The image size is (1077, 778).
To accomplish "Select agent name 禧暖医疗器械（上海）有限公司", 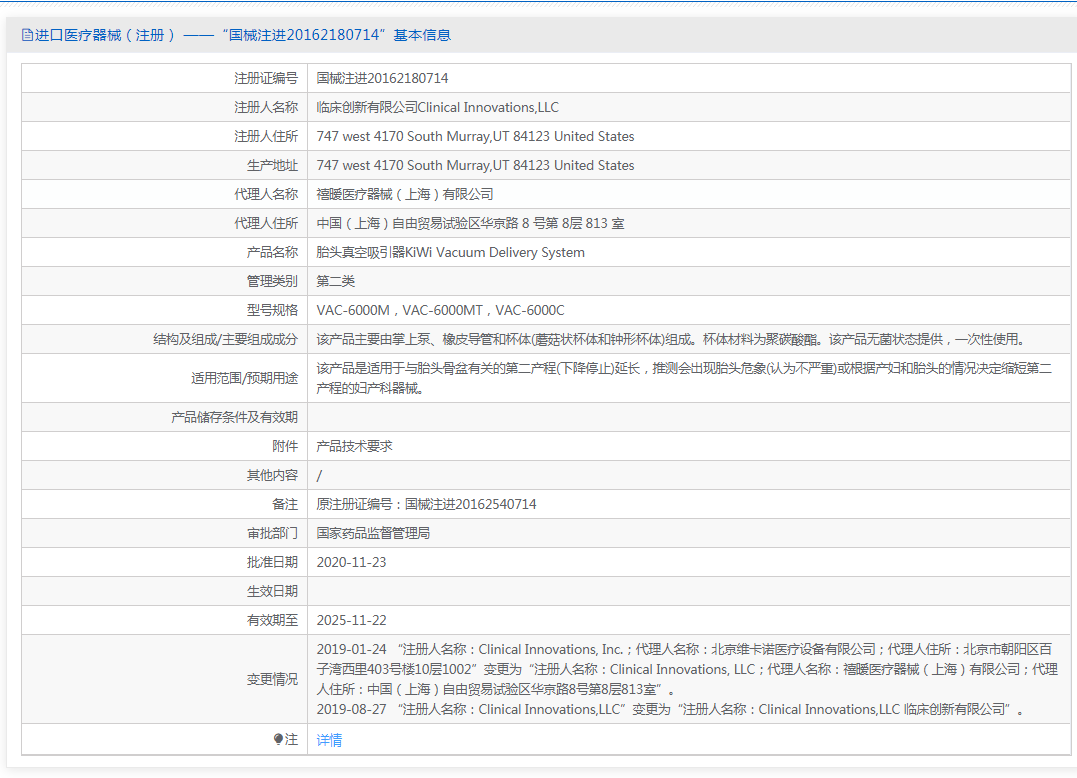I will [405, 194].
